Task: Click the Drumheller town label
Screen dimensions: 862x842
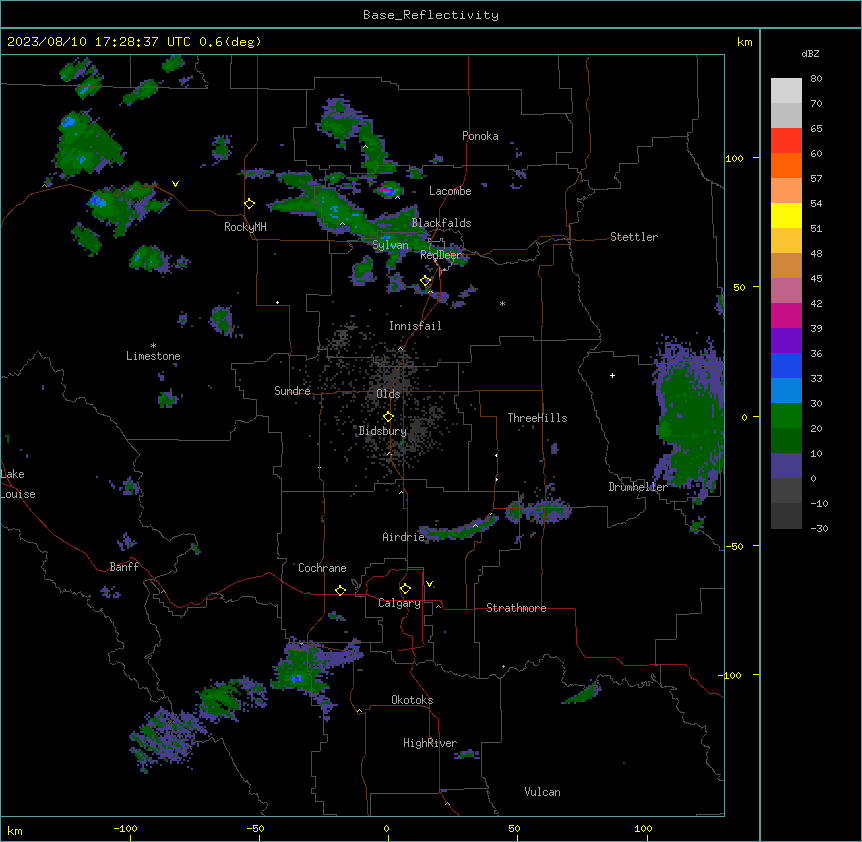Action: pos(638,487)
